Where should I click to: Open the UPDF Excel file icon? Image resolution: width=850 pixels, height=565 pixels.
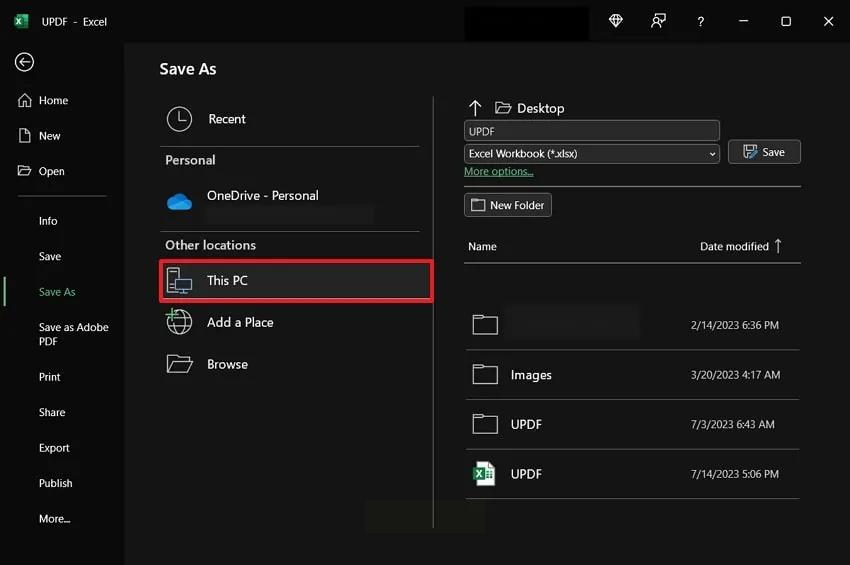tap(484, 474)
